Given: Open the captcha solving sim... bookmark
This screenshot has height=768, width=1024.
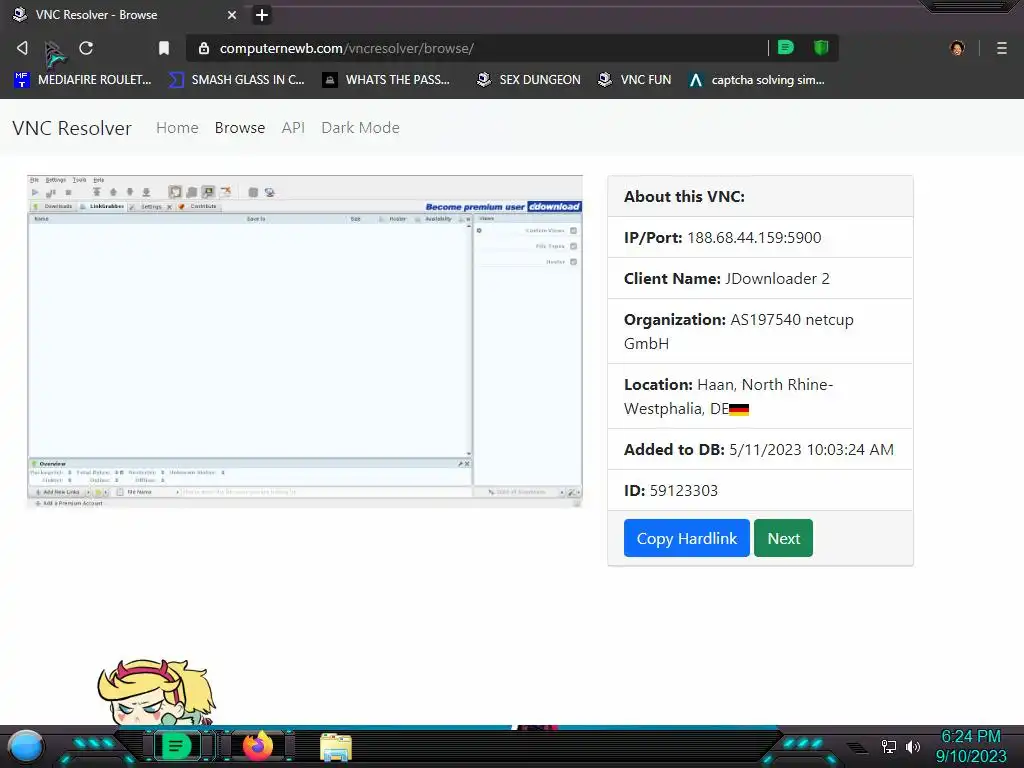Looking at the screenshot, I should pos(756,80).
